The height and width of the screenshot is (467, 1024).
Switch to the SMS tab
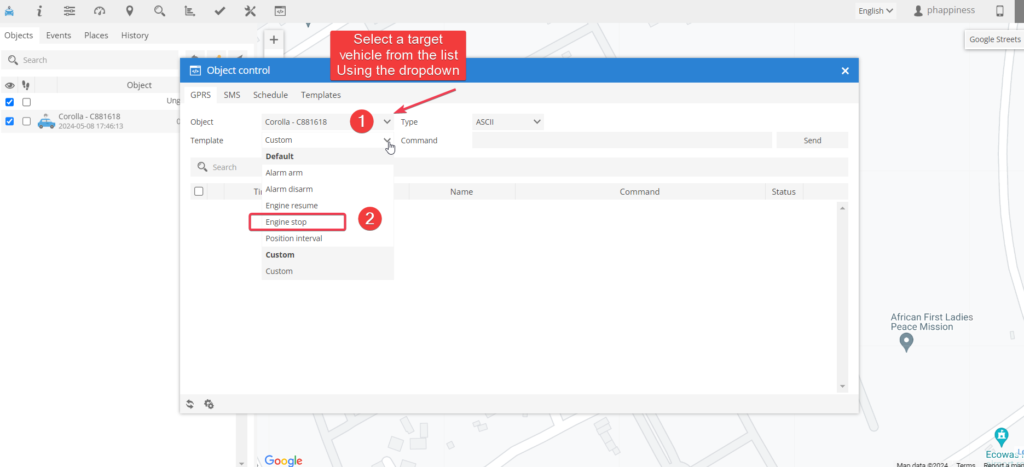(231, 95)
